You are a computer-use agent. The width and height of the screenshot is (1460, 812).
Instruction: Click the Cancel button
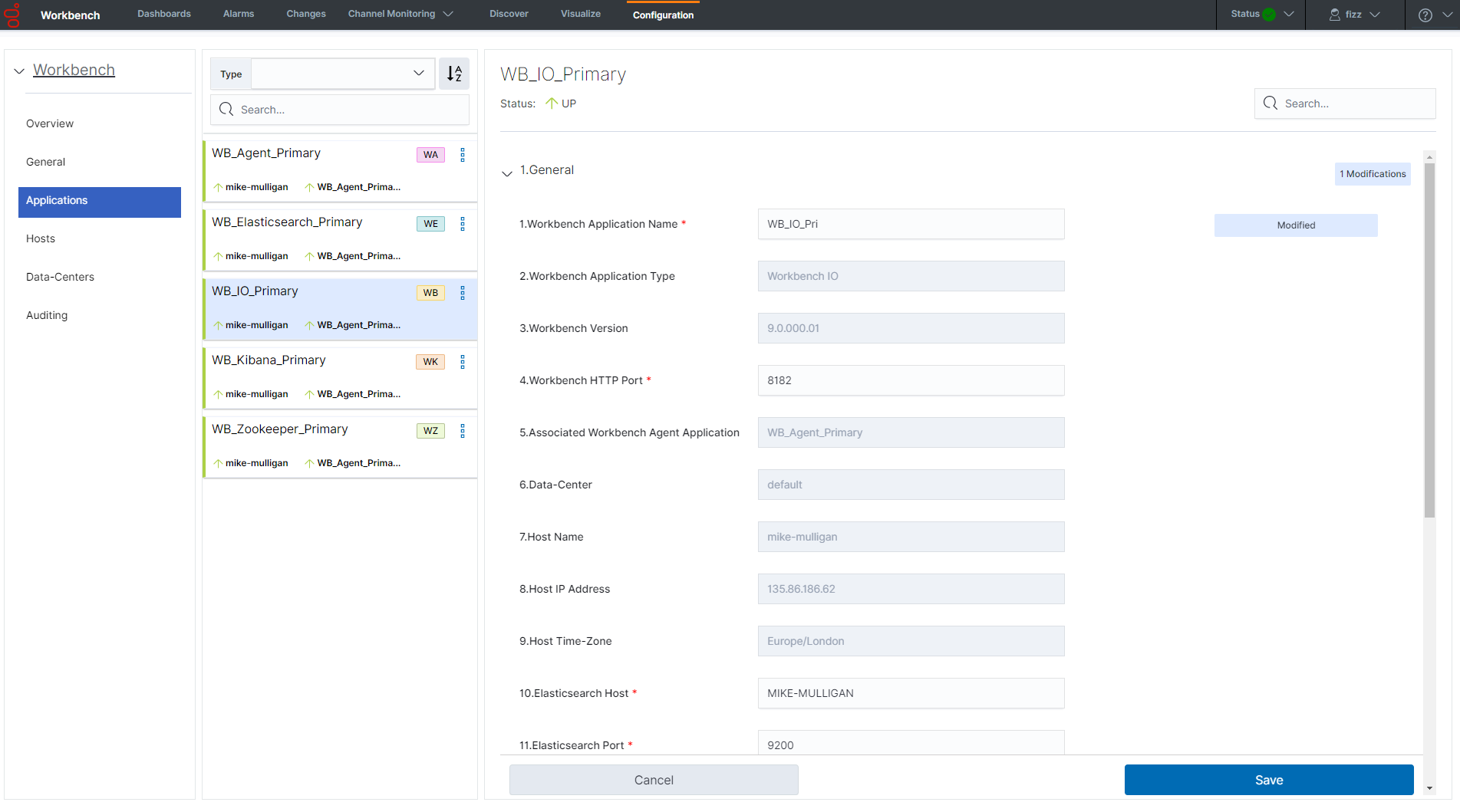(654, 780)
